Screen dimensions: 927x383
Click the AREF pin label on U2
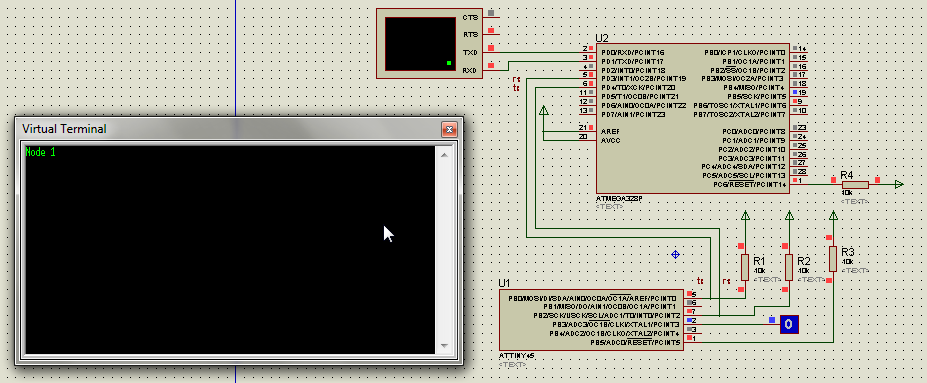610,131
